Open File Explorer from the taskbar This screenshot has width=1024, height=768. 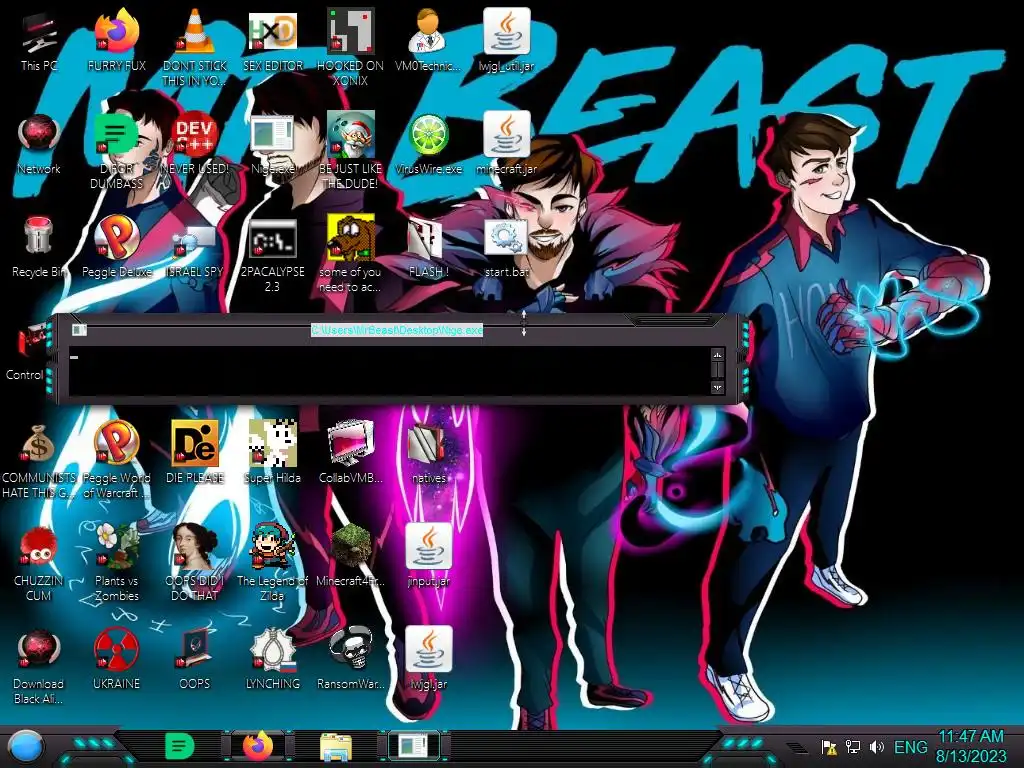coord(336,746)
